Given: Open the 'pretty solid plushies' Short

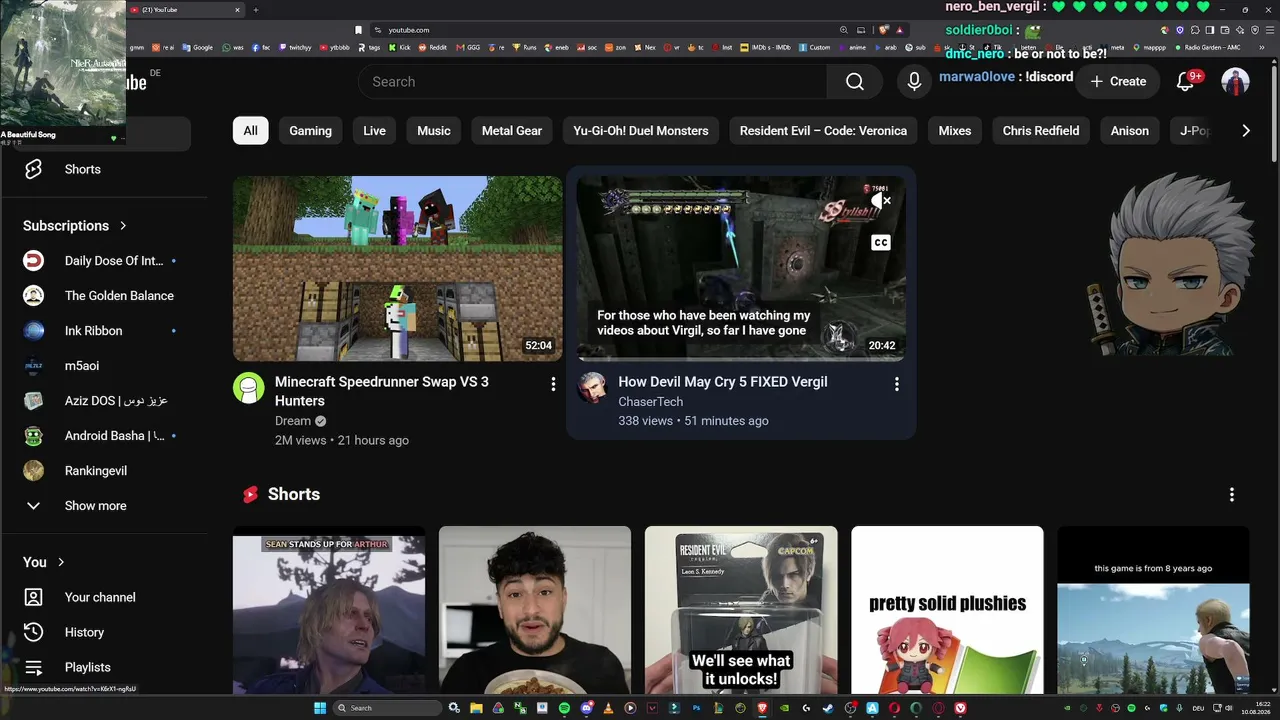Looking at the screenshot, I should 947,610.
